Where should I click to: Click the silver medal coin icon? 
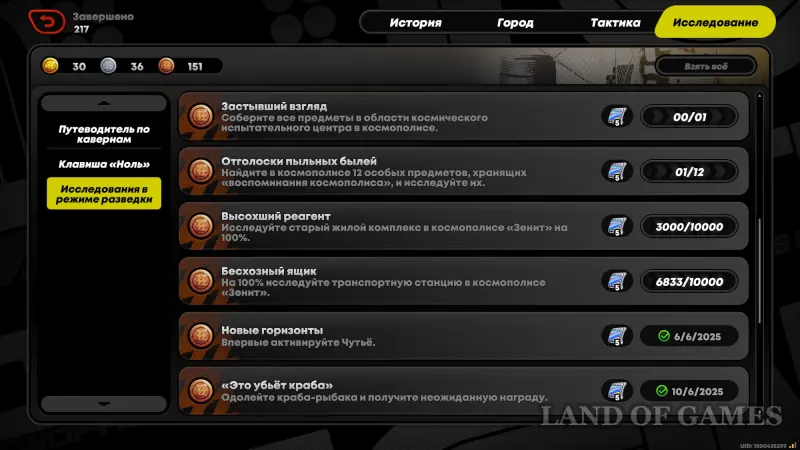coord(108,66)
